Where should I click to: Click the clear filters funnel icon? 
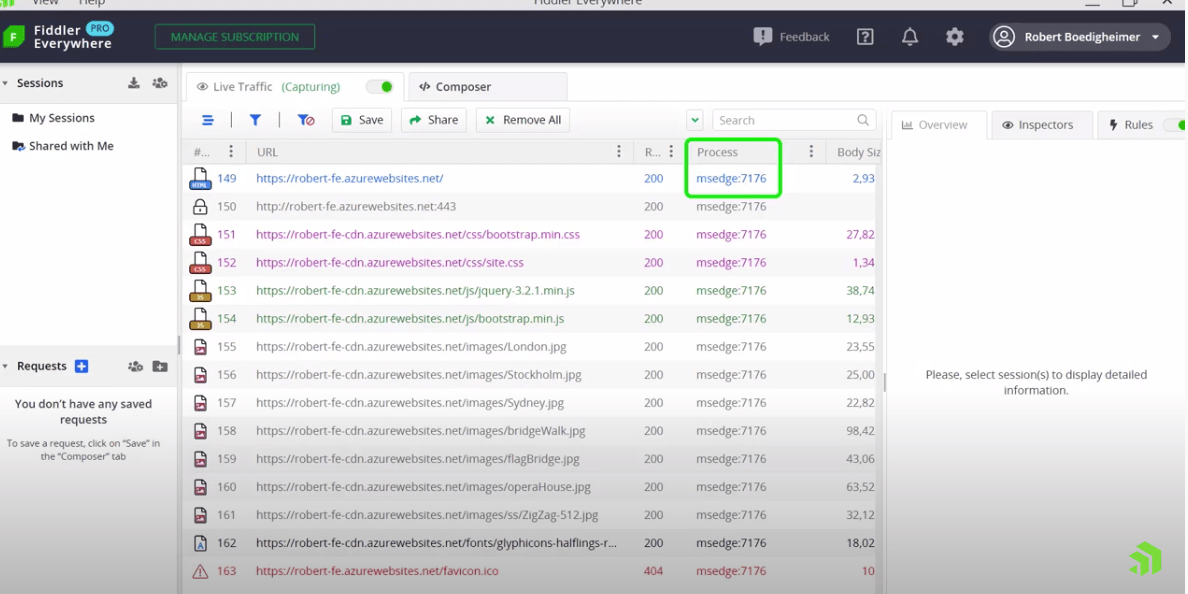(x=305, y=120)
